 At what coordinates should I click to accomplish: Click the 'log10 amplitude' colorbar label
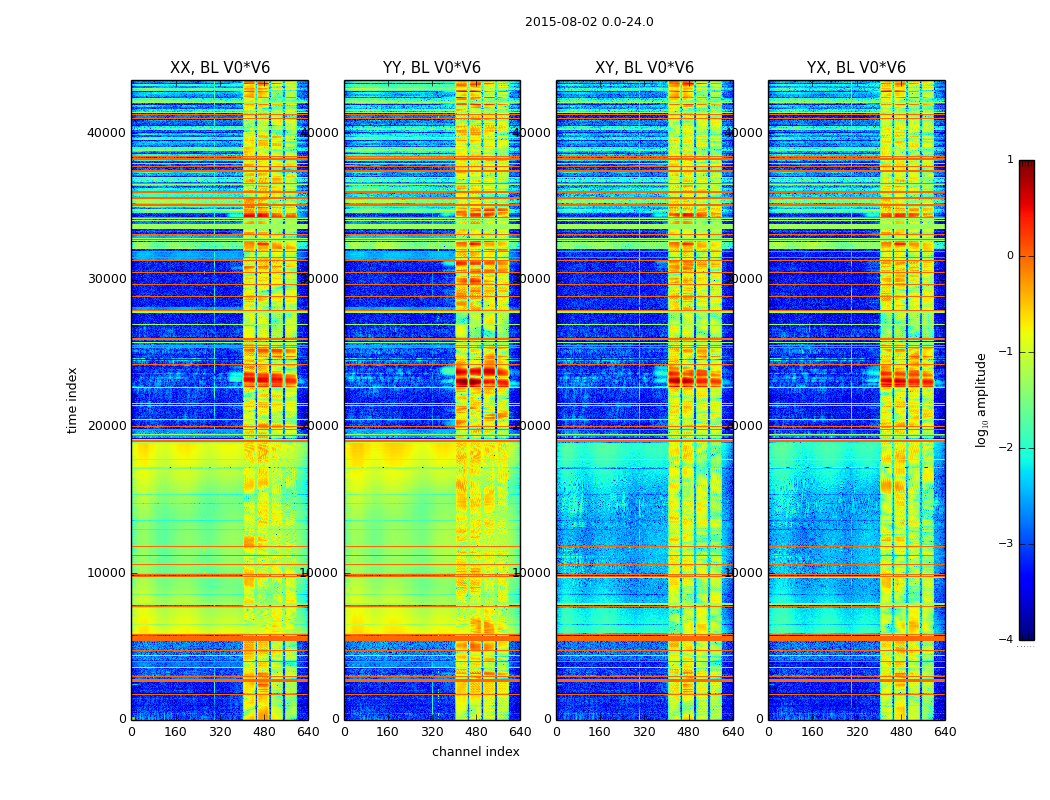pyautogui.click(x=981, y=400)
